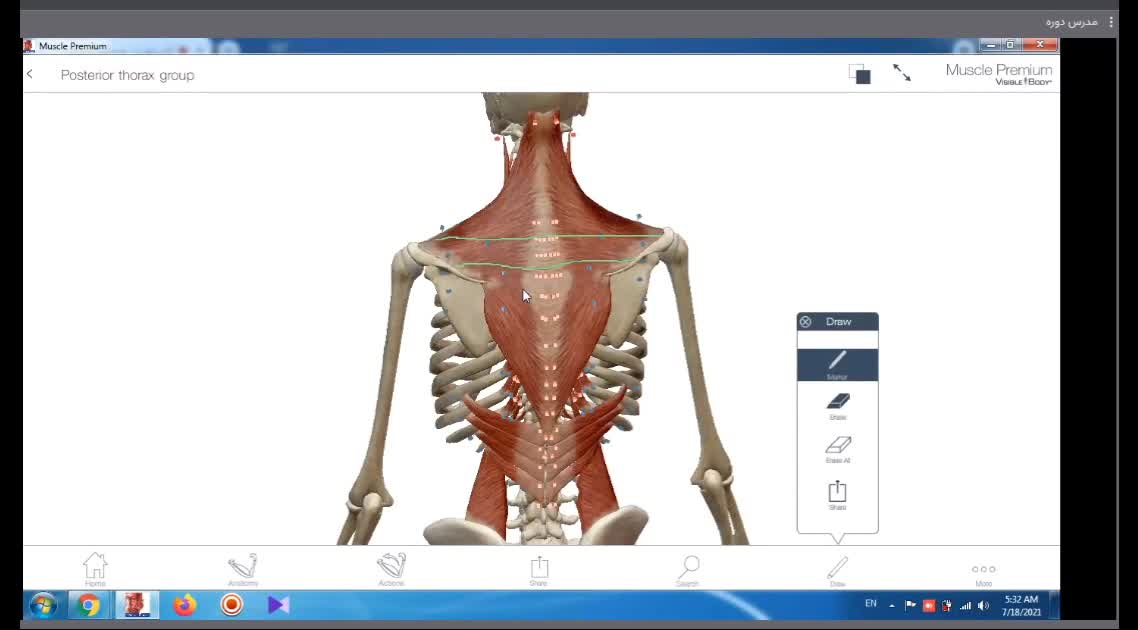Enter fullscreen with diagonal arrows icon
The image size is (1138, 630).
(901, 73)
